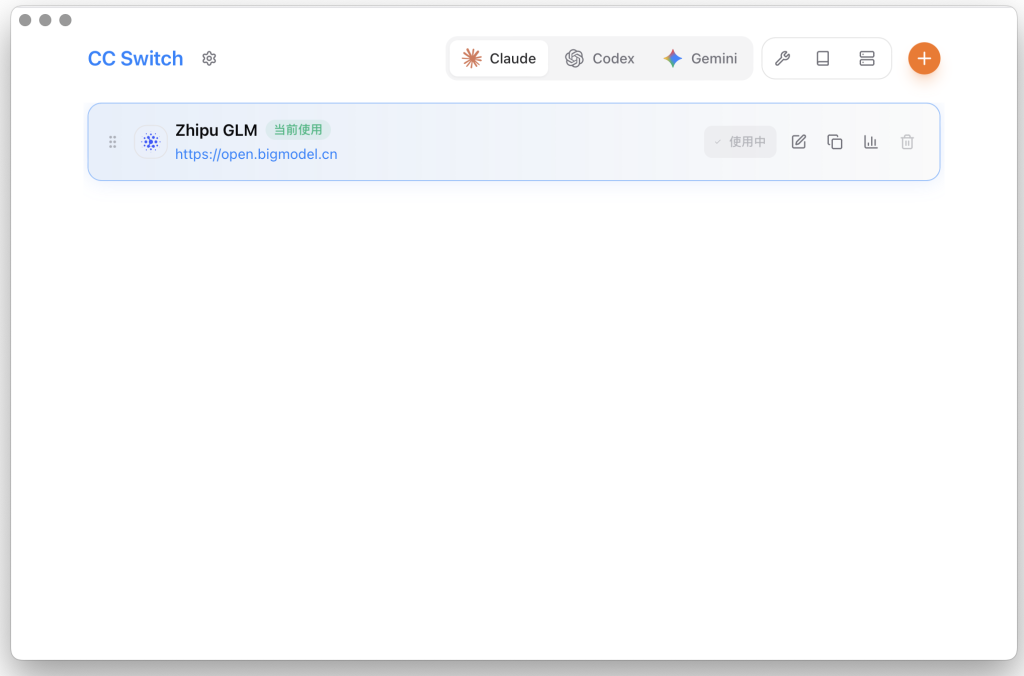Switch to the Codex tab
The image size is (1024, 676).
coord(600,59)
